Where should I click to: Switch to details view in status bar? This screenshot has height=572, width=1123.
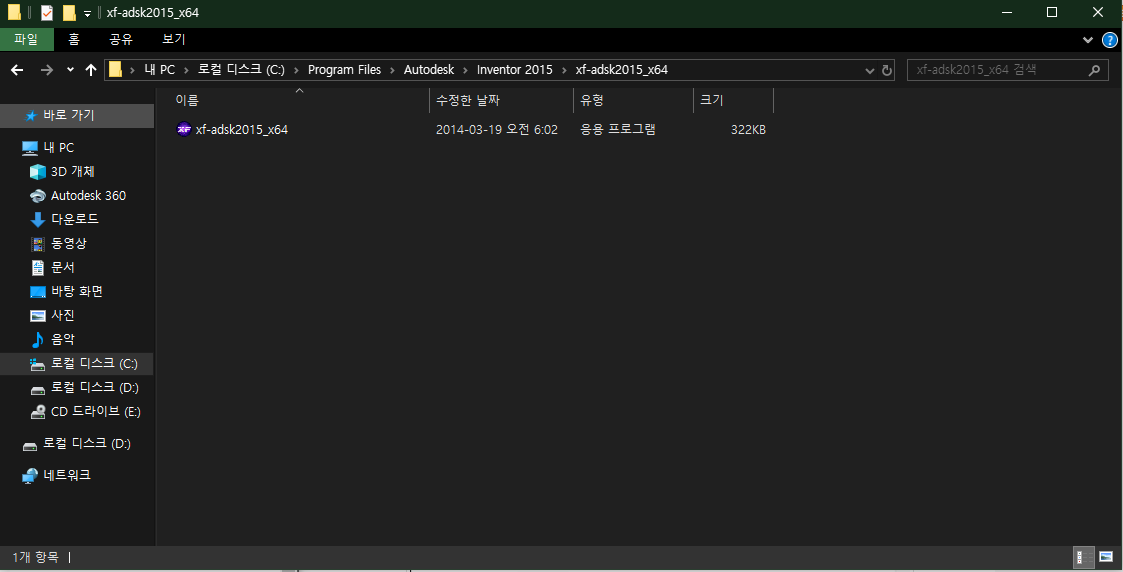pyautogui.click(x=1084, y=557)
